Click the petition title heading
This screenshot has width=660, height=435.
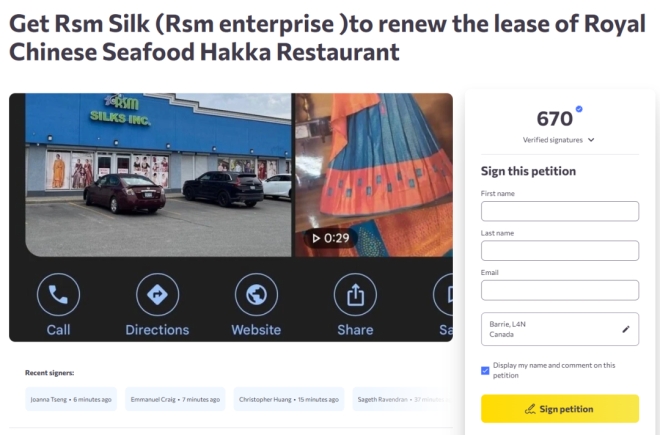(x=327, y=37)
